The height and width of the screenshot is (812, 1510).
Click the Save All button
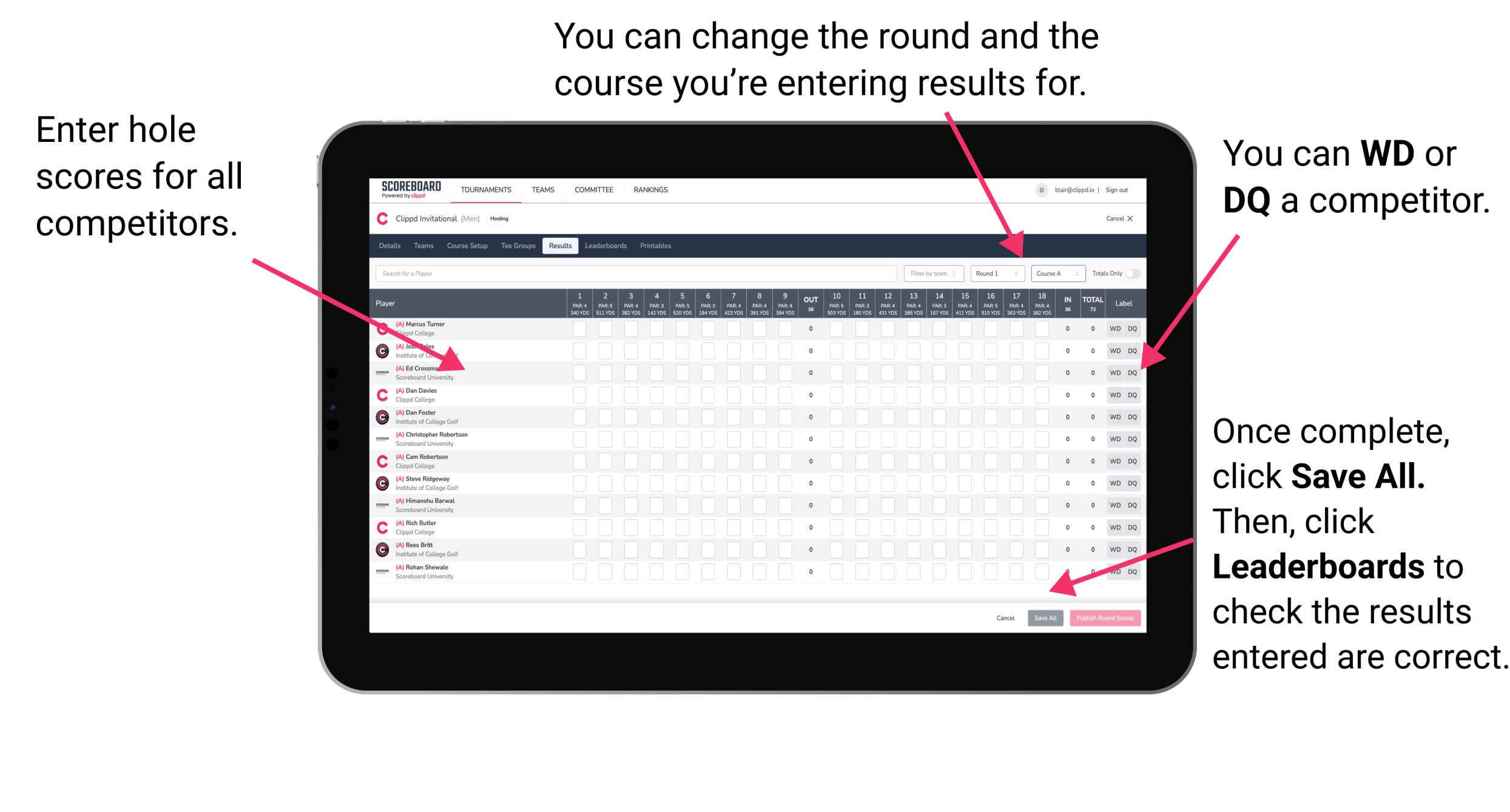click(x=1045, y=618)
